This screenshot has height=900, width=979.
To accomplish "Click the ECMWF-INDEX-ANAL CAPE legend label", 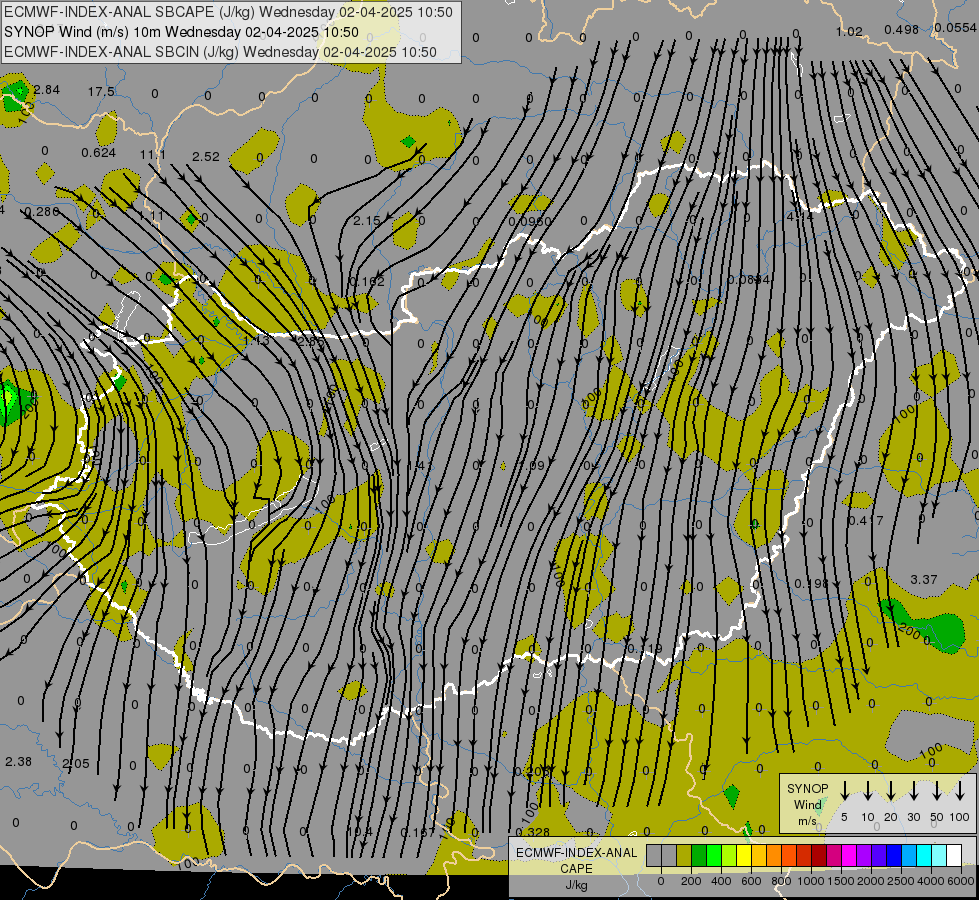I will click(x=576, y=860).
